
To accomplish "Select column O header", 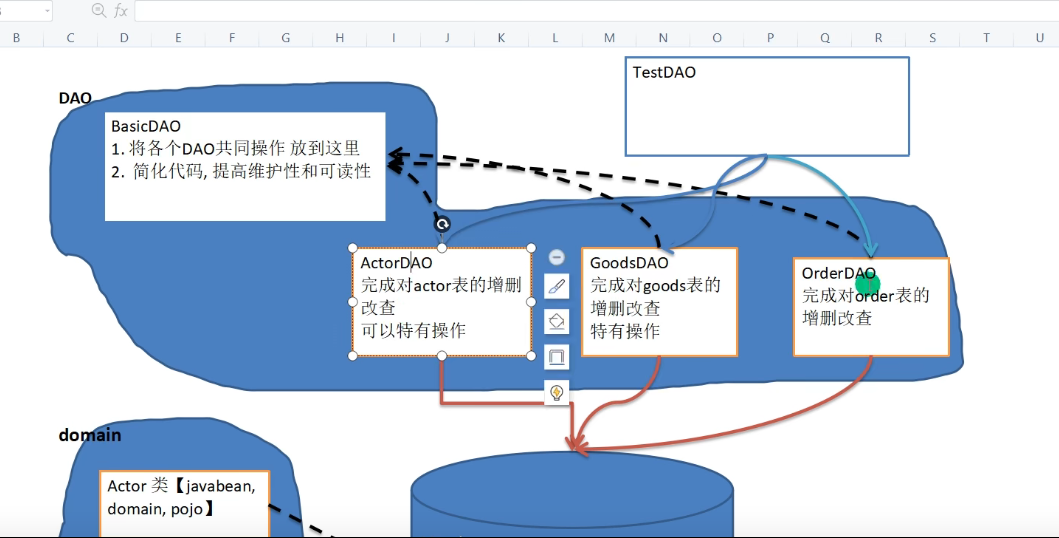I will pos(717,38).
